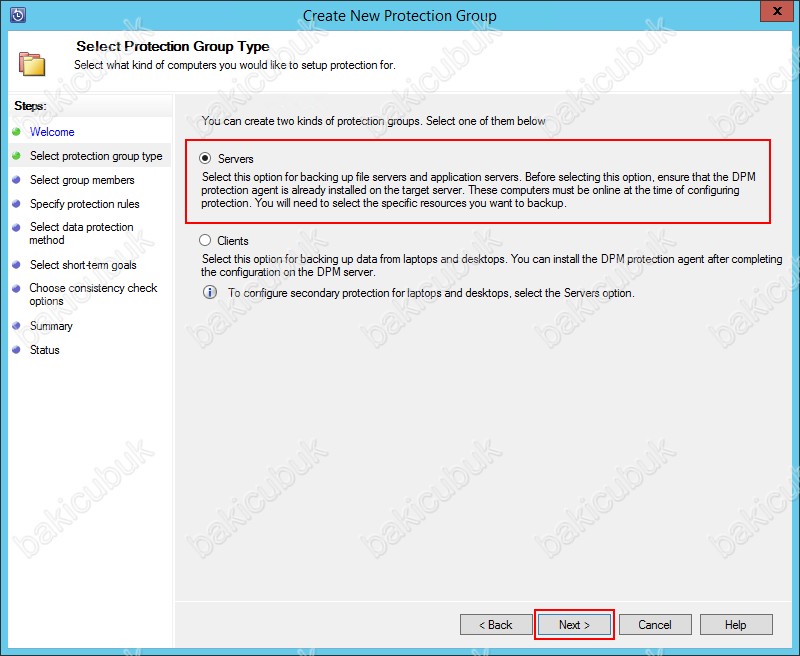Click the Servers option description text
Viewport: 800px width, 656px height.
pos(478,190)
